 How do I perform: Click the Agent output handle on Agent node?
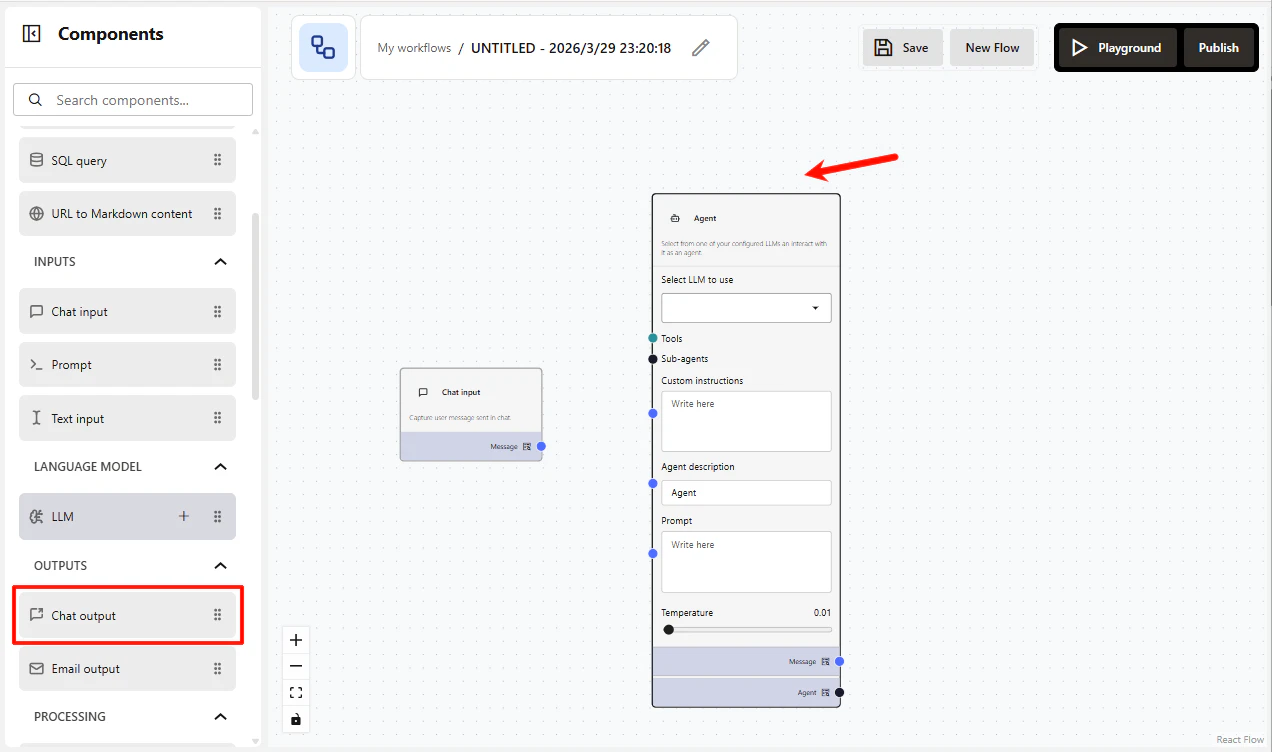coord(840,692)
